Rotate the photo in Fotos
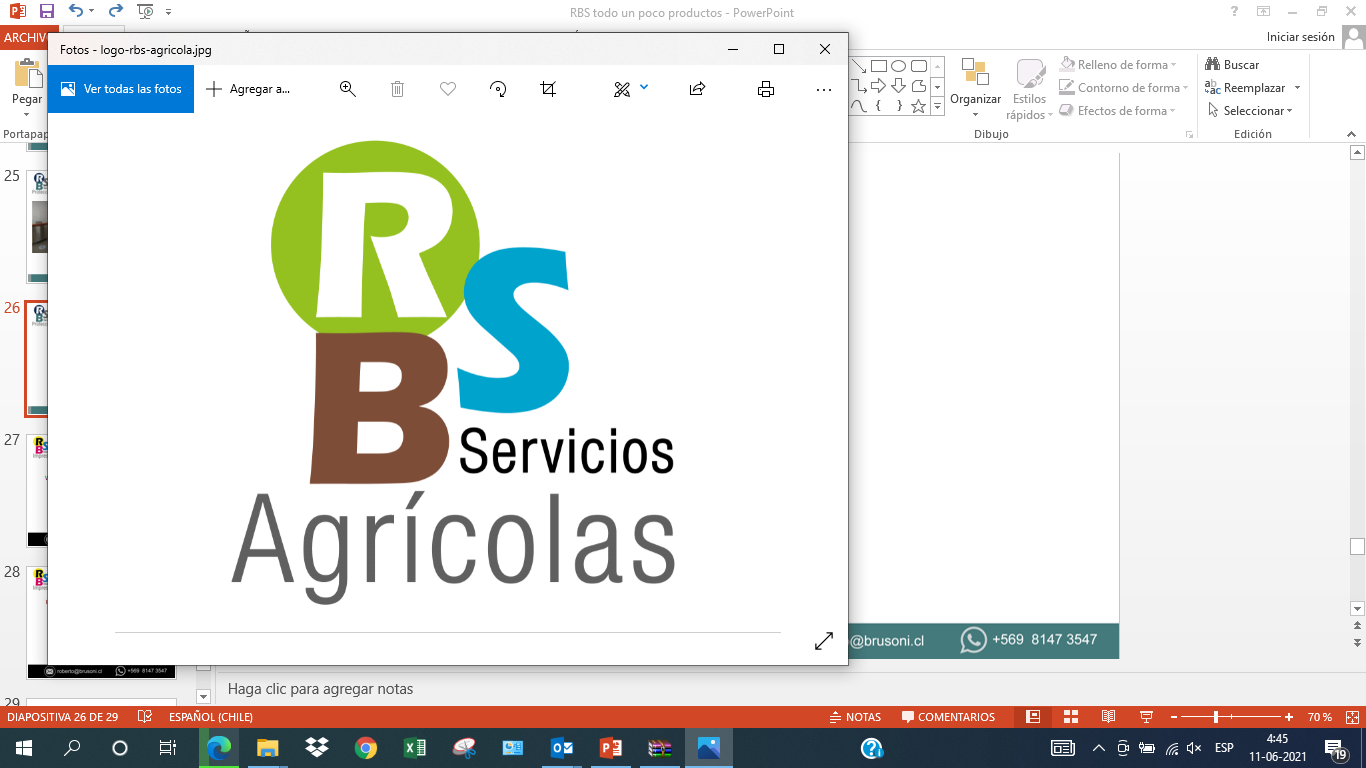The width and height of the screenshot is (1366, 768). (498, 89)
